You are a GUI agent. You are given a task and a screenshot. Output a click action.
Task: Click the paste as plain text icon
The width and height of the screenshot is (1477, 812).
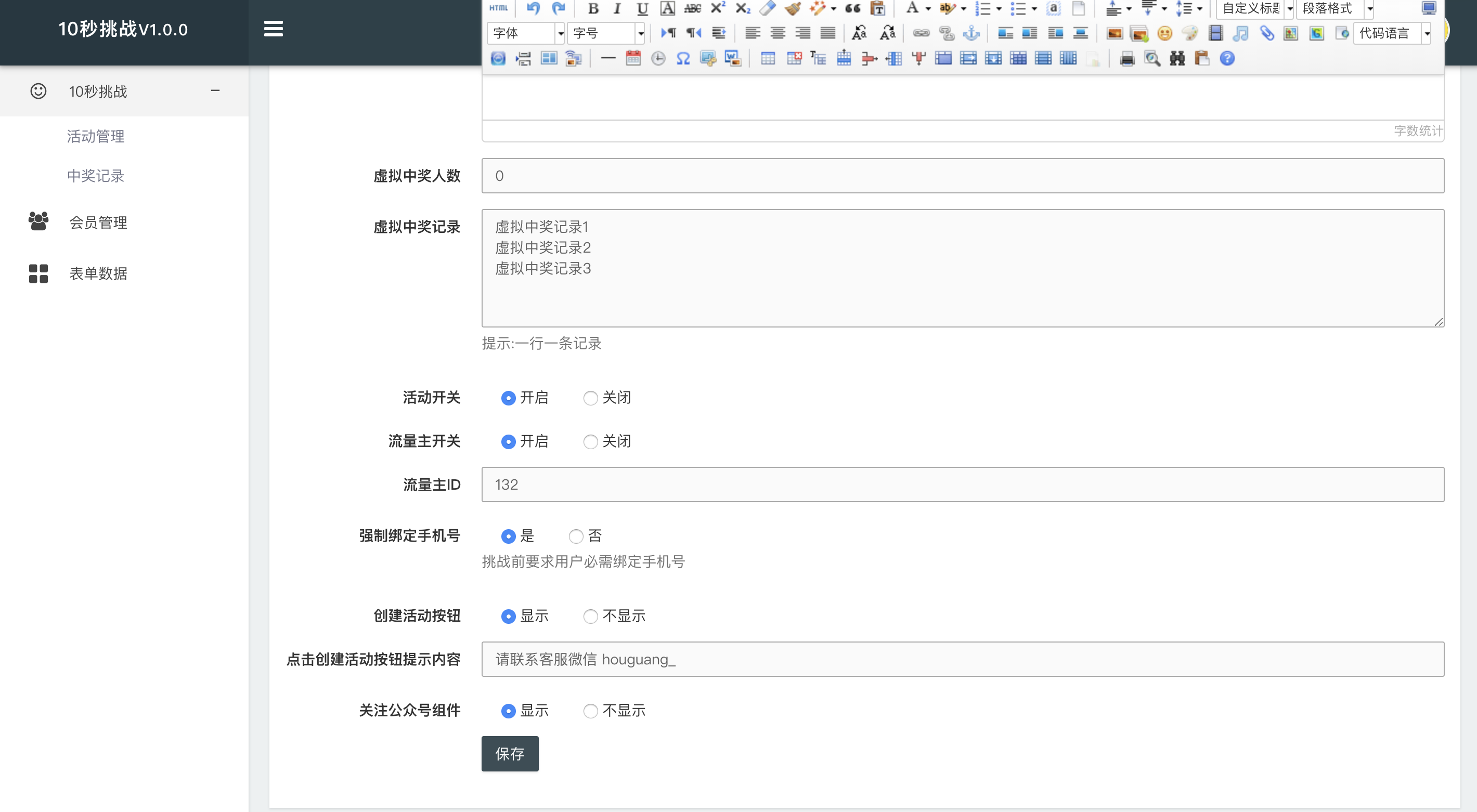coord(877,8)
